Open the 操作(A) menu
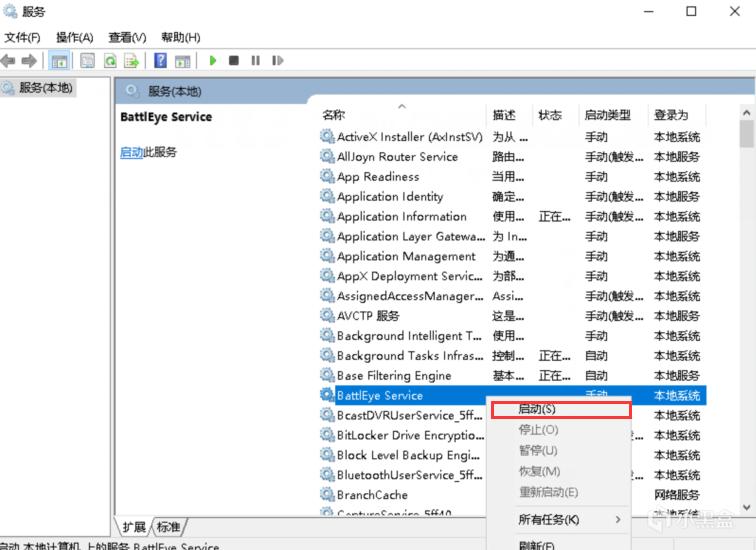This screenshot has height=550, width=756. pyautogui.click(x=75, y=37)
